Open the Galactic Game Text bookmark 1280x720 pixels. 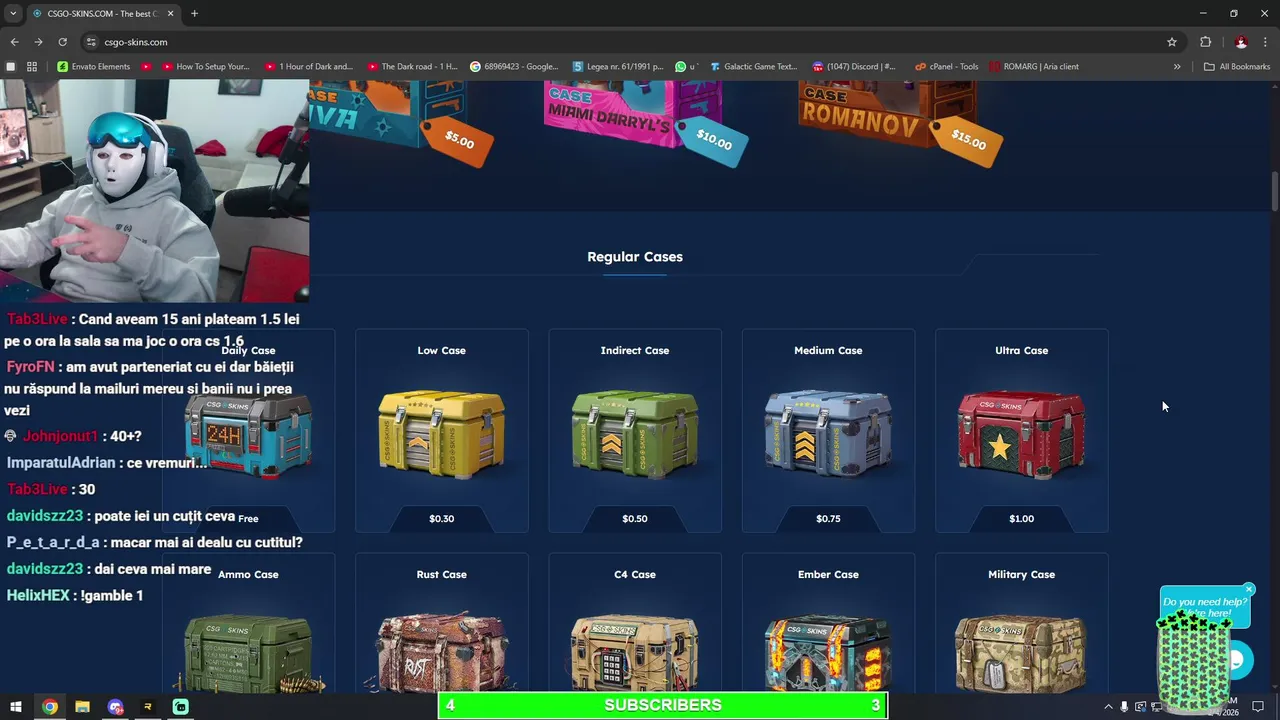[x=753, y=67]
